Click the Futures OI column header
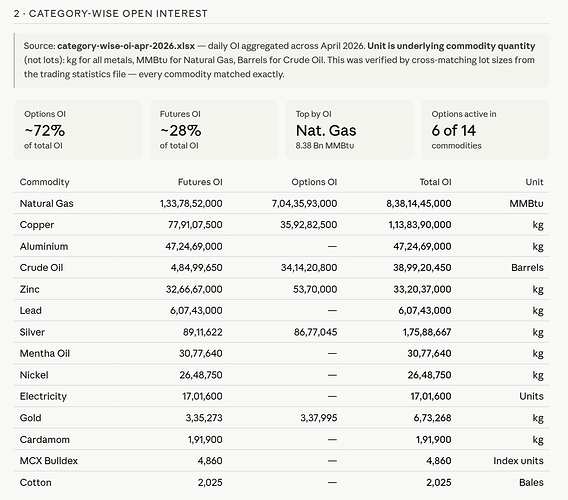 200,182
